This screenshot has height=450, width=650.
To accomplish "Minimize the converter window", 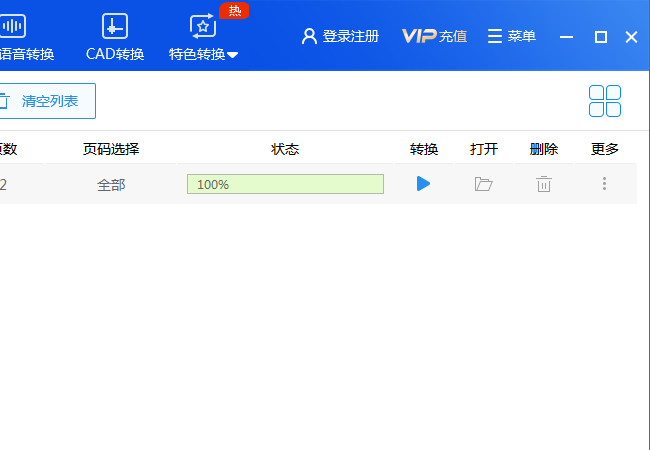I will coord(566,37).
